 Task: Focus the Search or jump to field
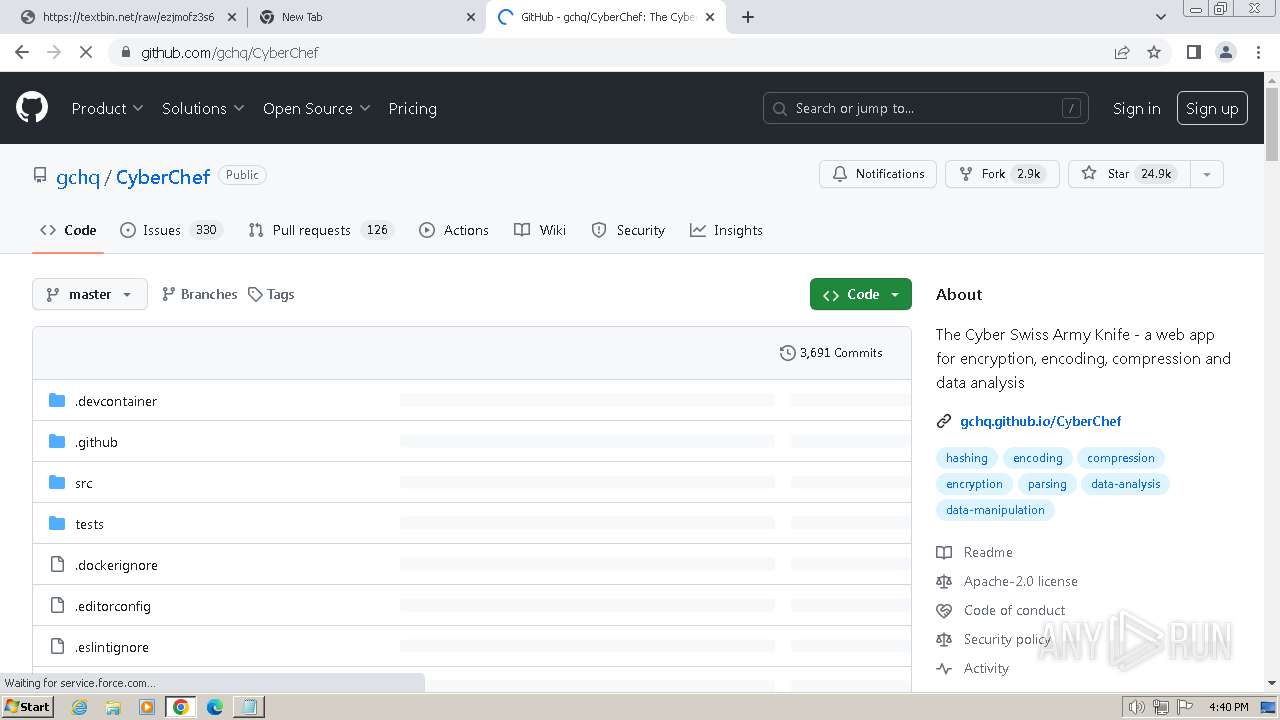[x=927, y=108]
